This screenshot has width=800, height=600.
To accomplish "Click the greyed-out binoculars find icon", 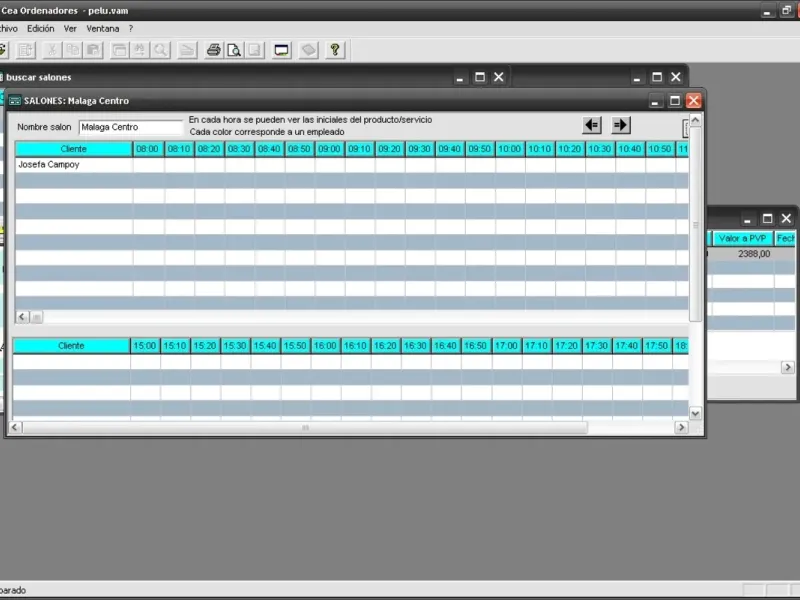I will [140, 50].
